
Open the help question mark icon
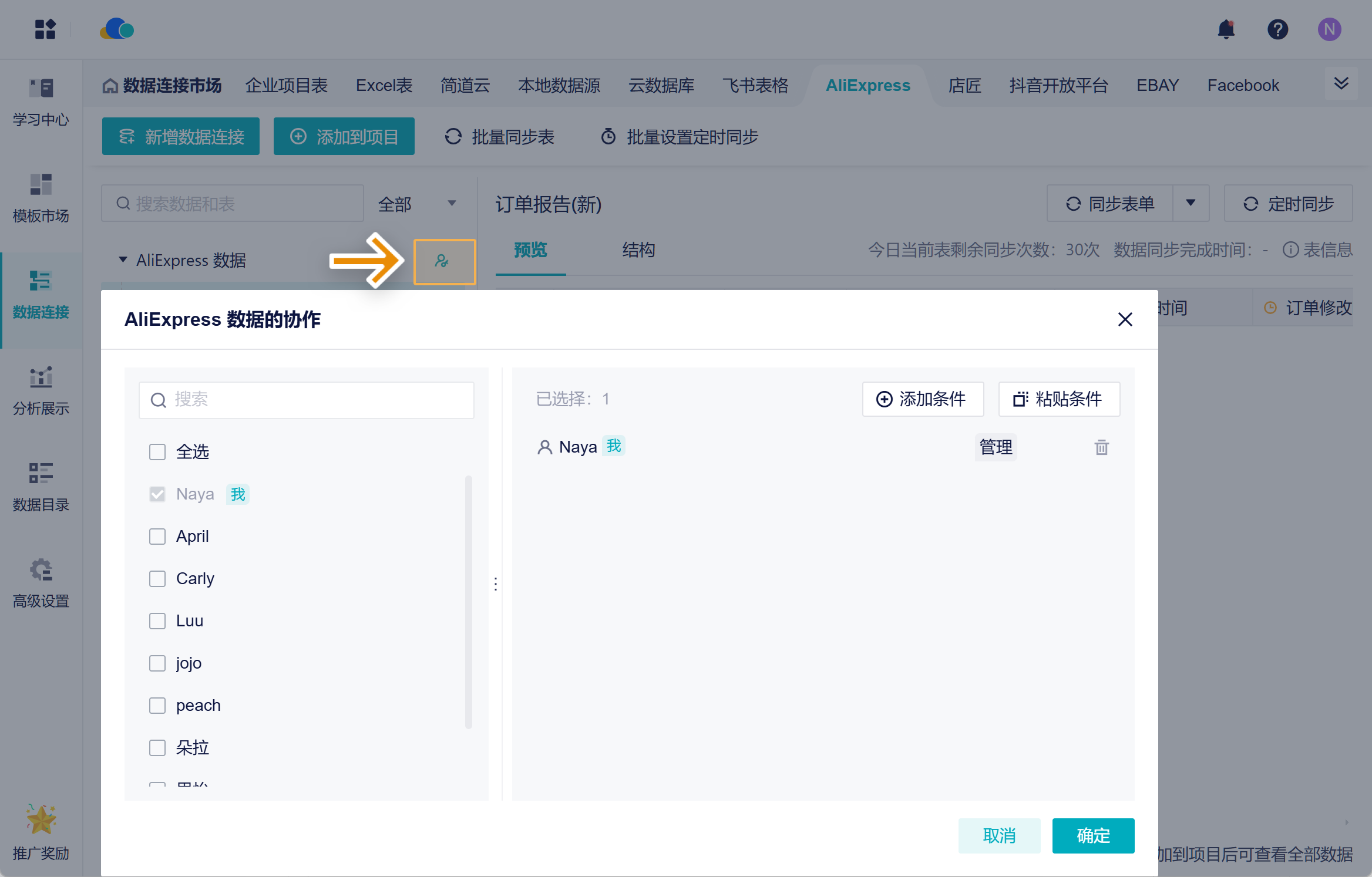1277,29
